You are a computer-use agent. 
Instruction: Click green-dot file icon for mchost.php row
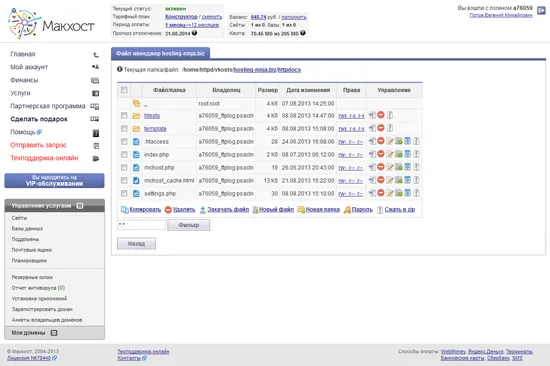click(398, 167)
